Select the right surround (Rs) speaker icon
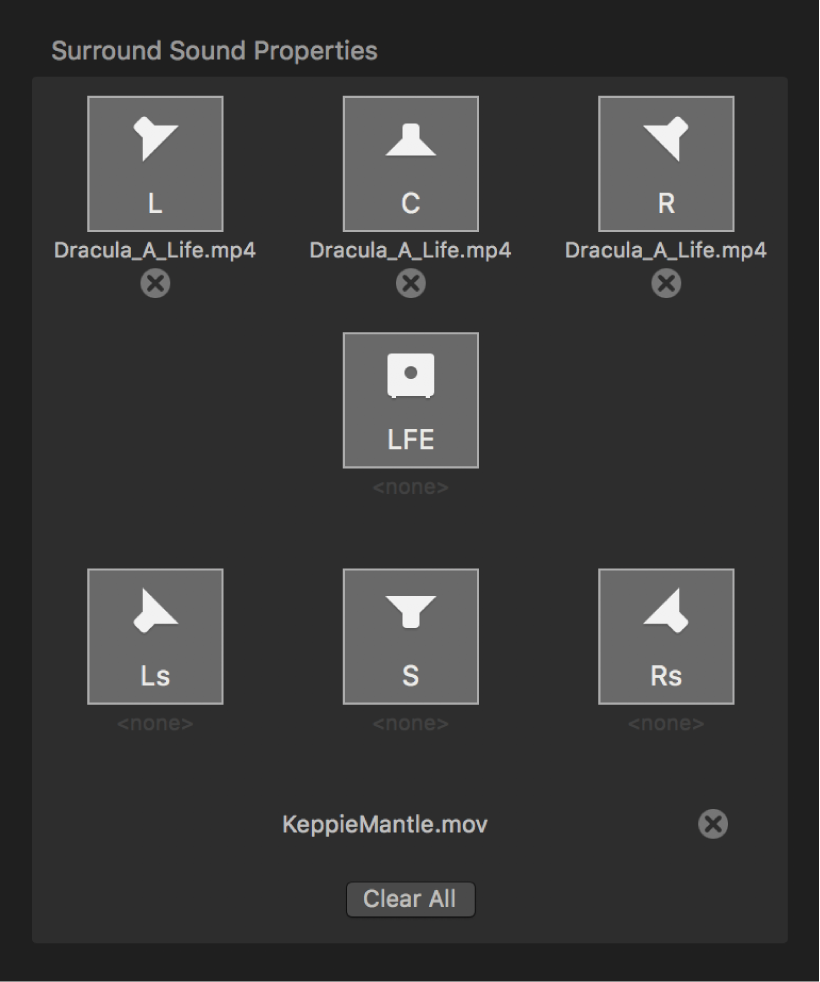Viewport: 820px width, 982px height. pyautogui.click(x=666, y=635)
